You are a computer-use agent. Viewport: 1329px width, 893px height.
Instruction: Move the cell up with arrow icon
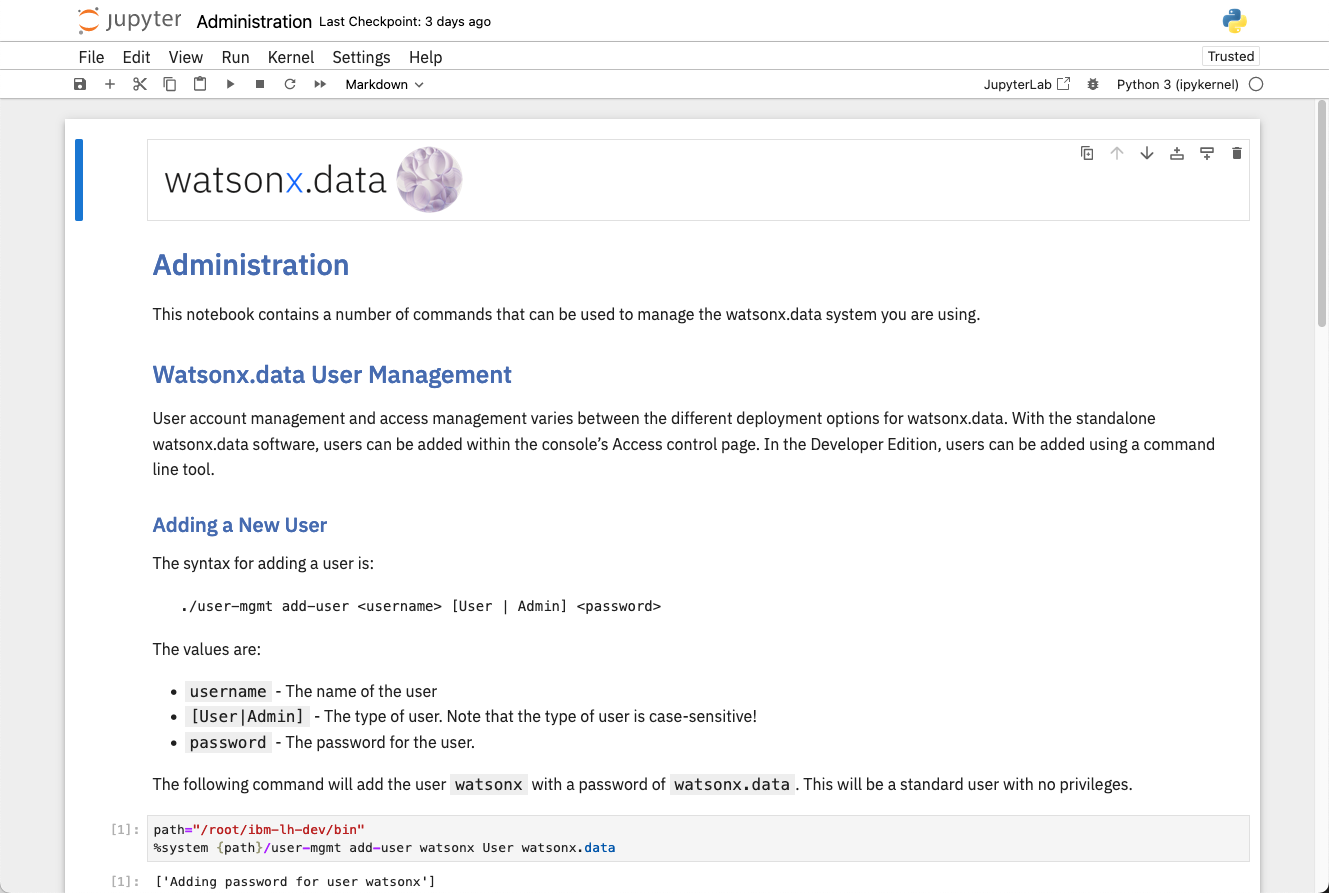pos(1117,153)
